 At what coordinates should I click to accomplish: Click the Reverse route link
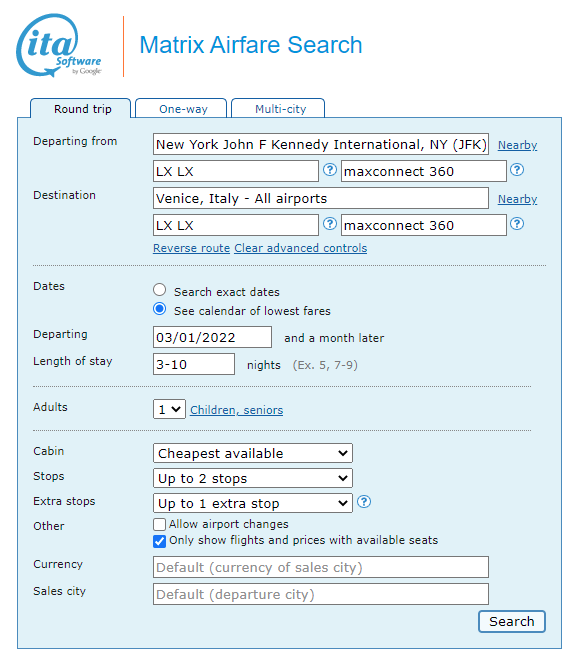pyautogui.click(x=191, y=248)
